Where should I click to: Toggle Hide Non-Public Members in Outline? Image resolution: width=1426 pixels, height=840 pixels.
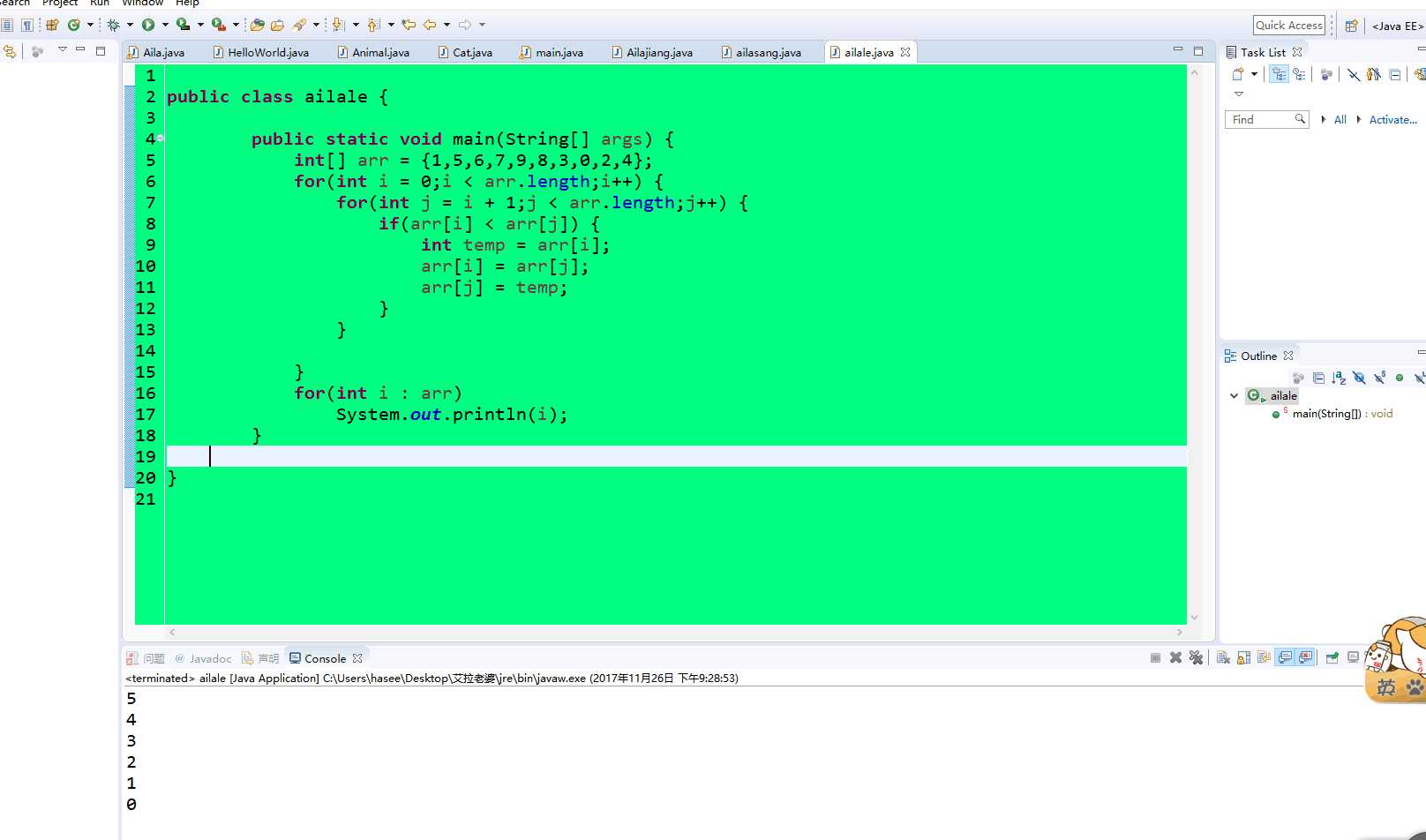[1400, 378]
